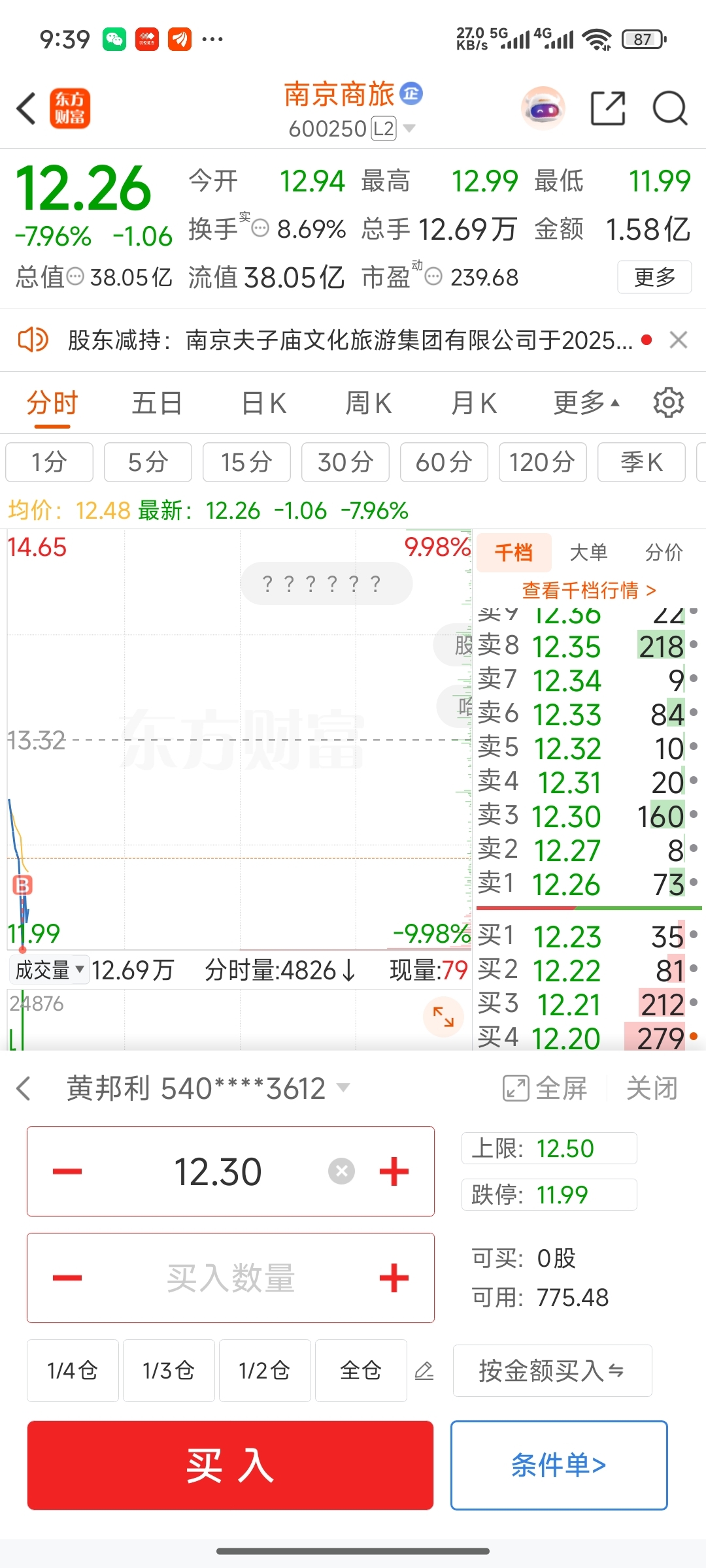Switch to 日K chart tab

[x=264, y=402]
